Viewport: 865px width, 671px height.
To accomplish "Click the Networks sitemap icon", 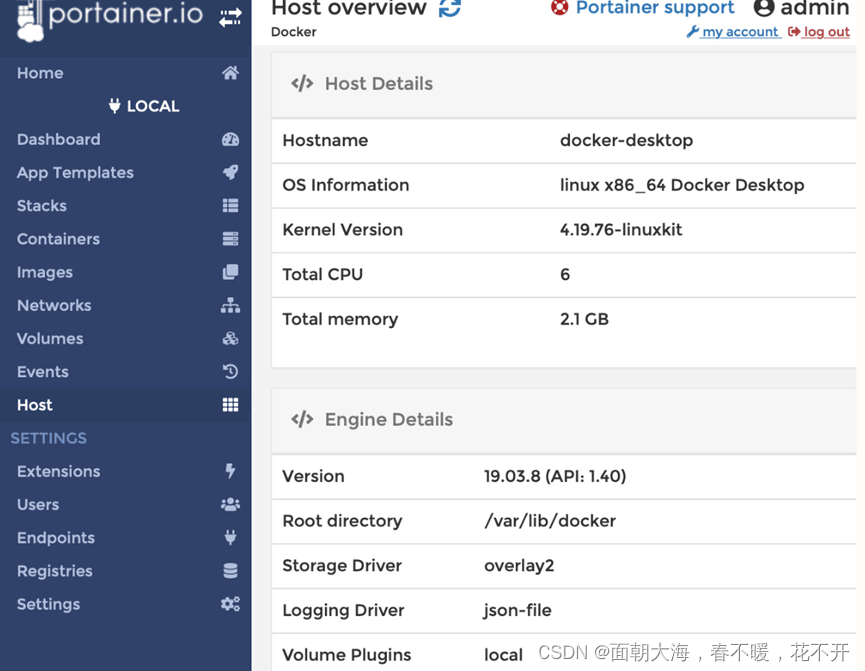I will coord(230,305).
